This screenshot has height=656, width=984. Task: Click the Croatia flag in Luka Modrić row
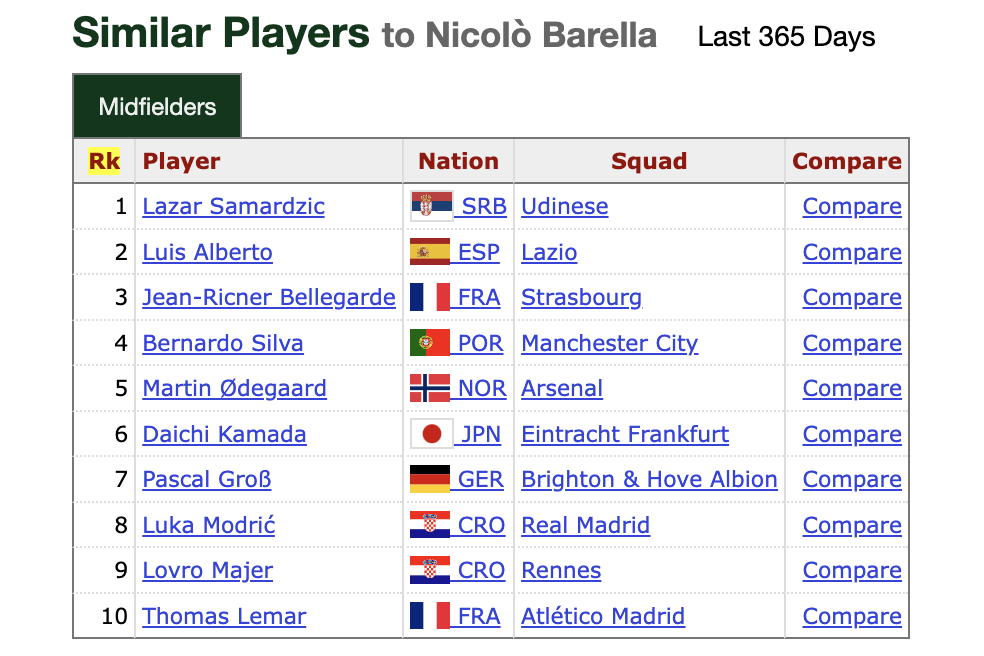point(430,525)
